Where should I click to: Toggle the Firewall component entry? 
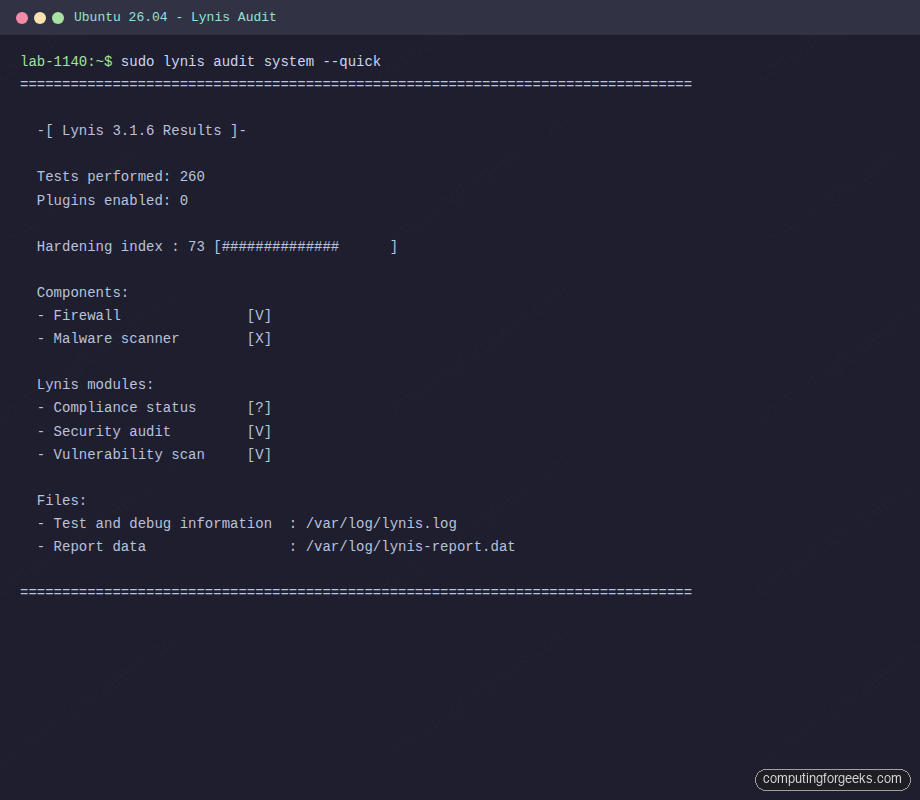click(87, 315)
